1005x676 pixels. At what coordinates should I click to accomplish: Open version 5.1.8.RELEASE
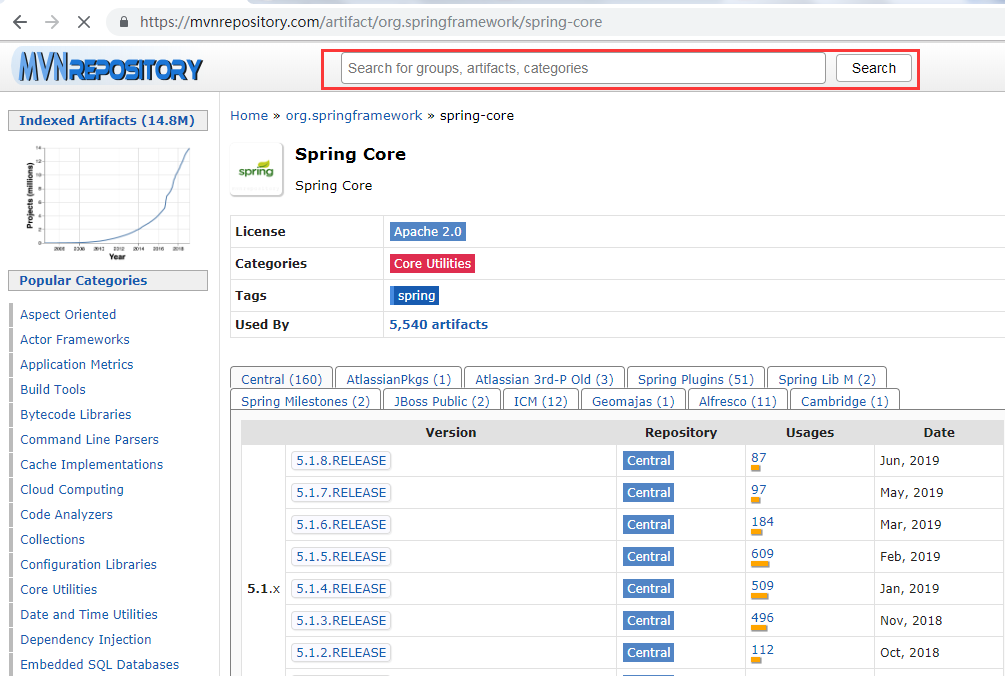(x=341, y=461)
